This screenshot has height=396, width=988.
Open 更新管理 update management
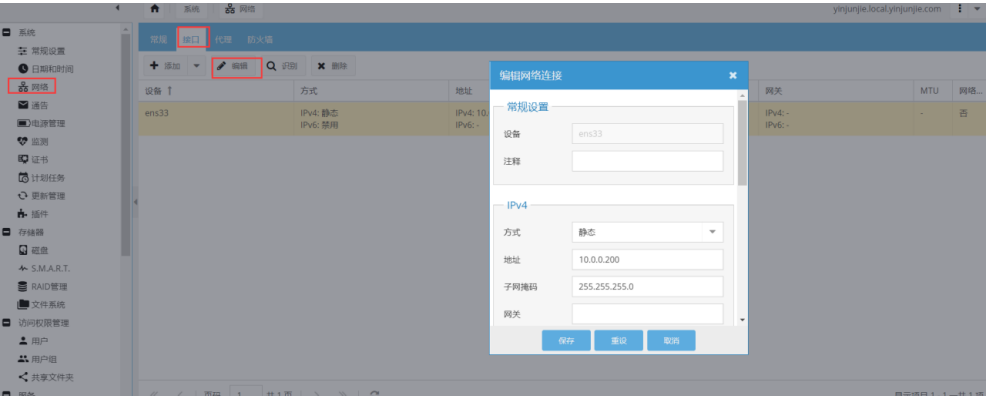click(x=42, y=195)
